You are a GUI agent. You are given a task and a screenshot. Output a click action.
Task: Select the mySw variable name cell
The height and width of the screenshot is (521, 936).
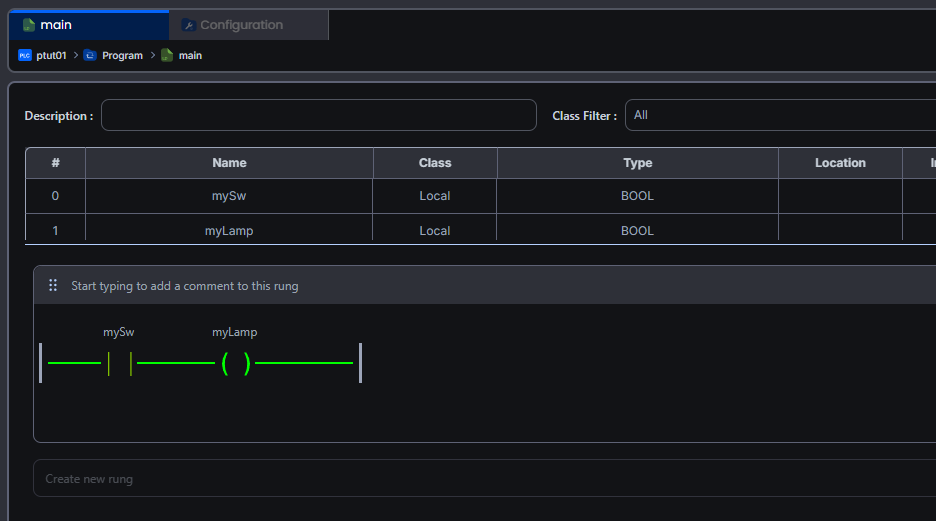coord(229,196)
